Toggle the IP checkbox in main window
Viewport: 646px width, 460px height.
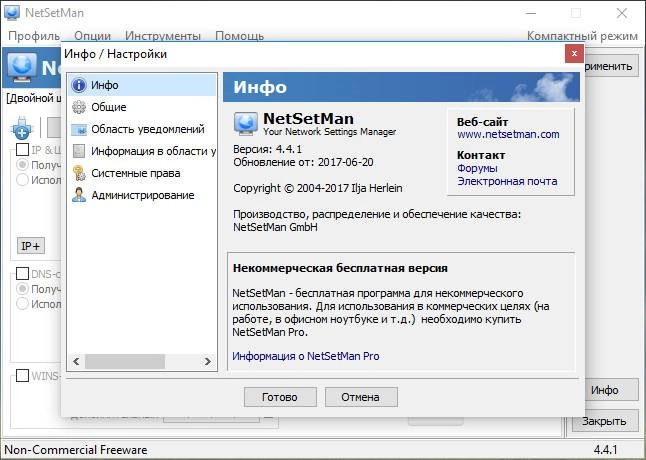22,149
